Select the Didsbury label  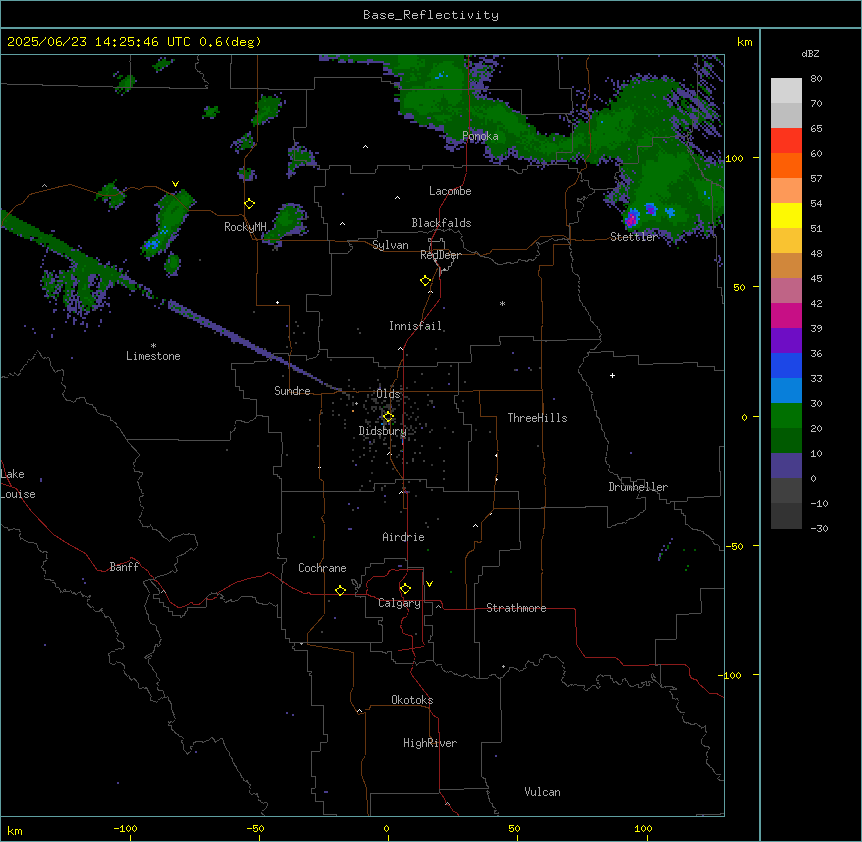(383, 431)
